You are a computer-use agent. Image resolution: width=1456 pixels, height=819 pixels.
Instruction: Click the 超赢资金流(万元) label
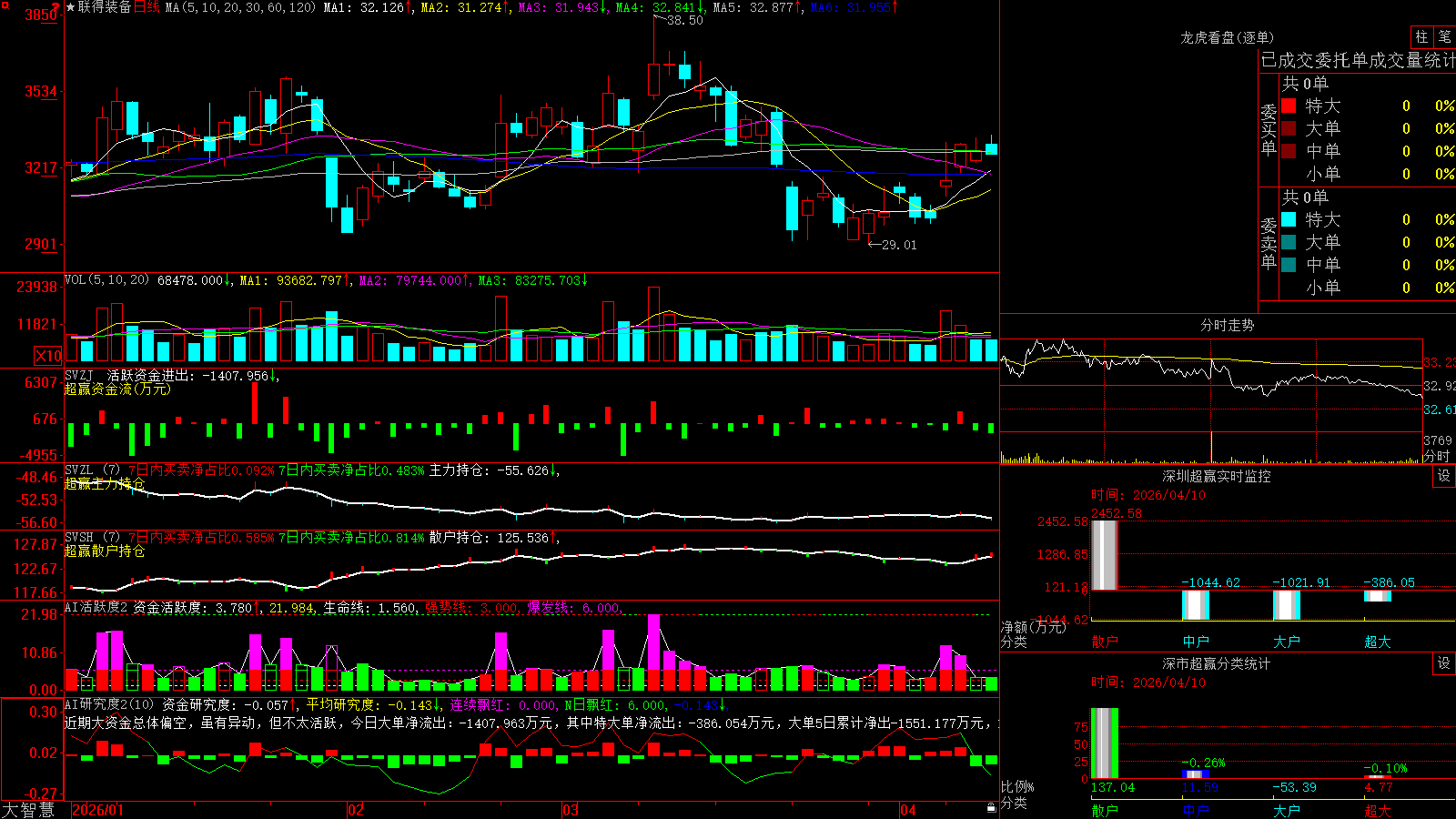pos(117,389)
